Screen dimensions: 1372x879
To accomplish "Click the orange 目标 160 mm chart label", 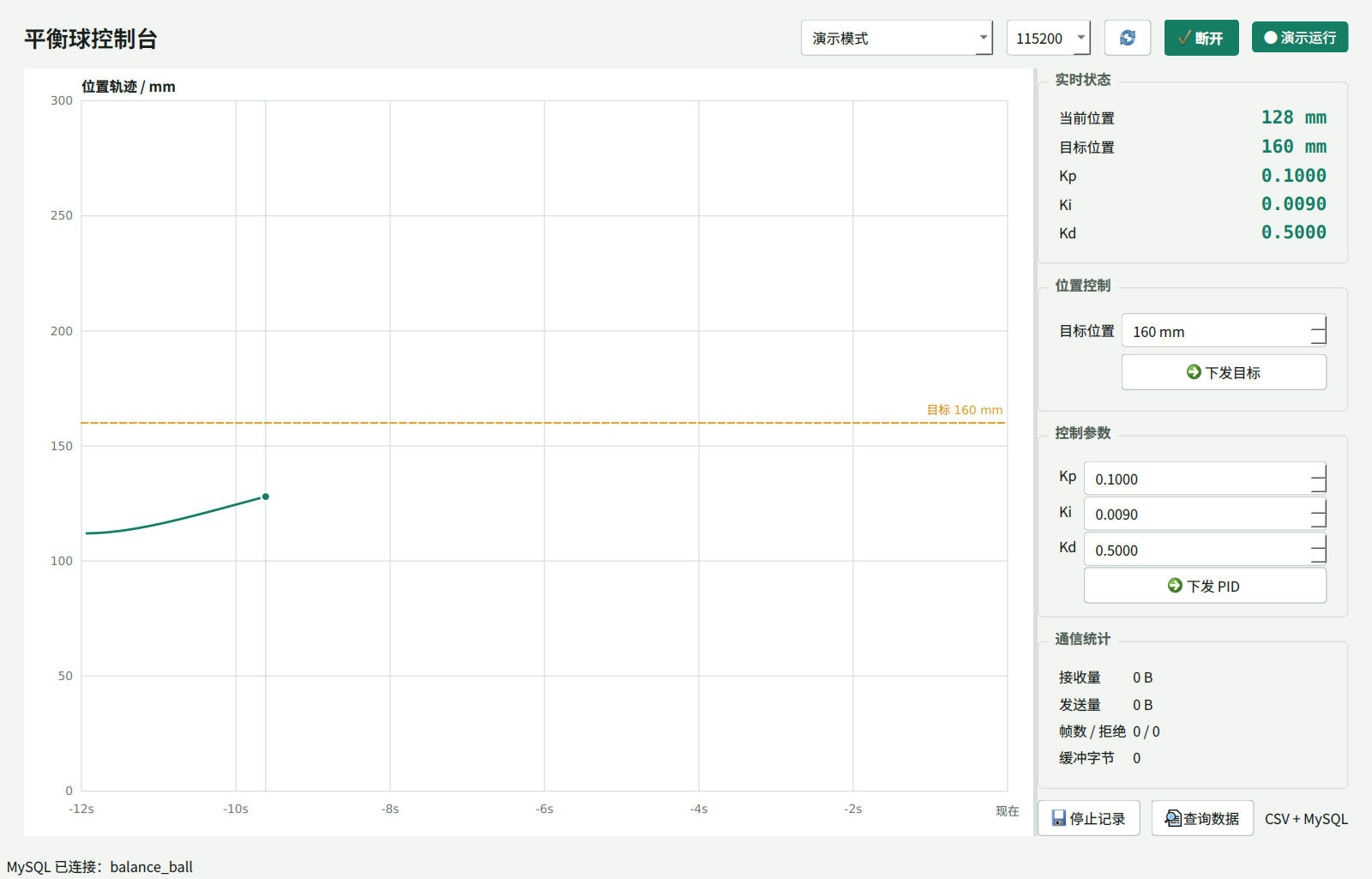I will [965, 410].
